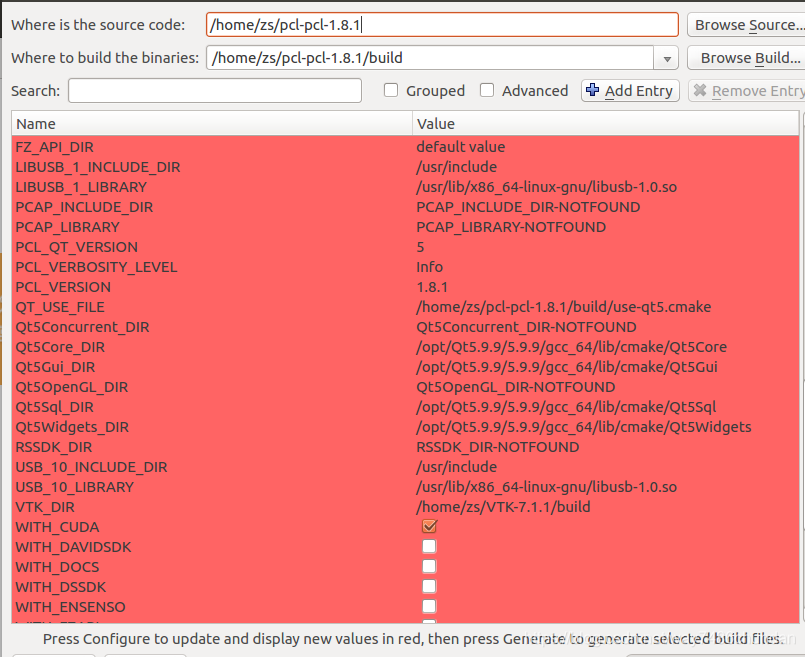Edit the Qt5OpenGL_DIR-NOTFOUND value
The image size is (805, 657).
pos(515,387)
